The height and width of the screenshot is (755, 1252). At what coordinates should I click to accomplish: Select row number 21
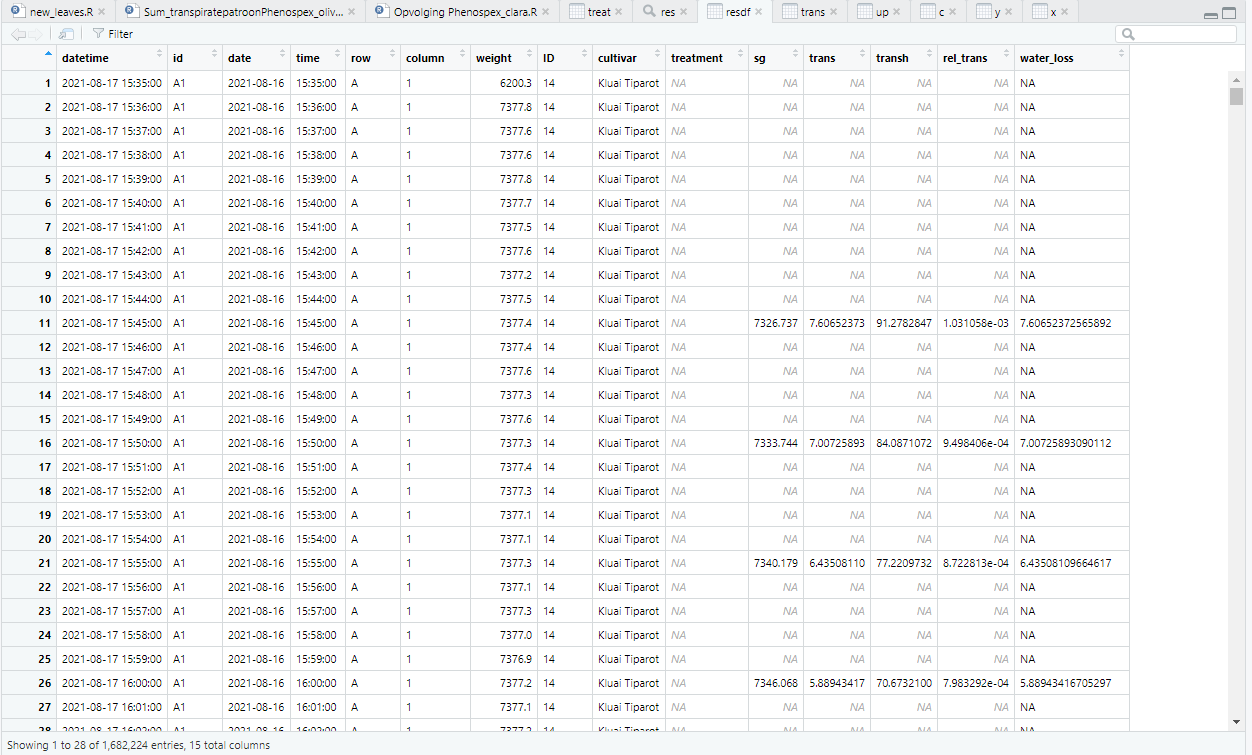(x=44, y=563)
